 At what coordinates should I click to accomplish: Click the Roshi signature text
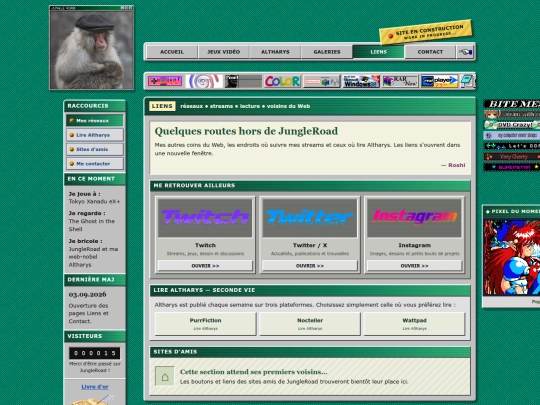tap(453, 165)
